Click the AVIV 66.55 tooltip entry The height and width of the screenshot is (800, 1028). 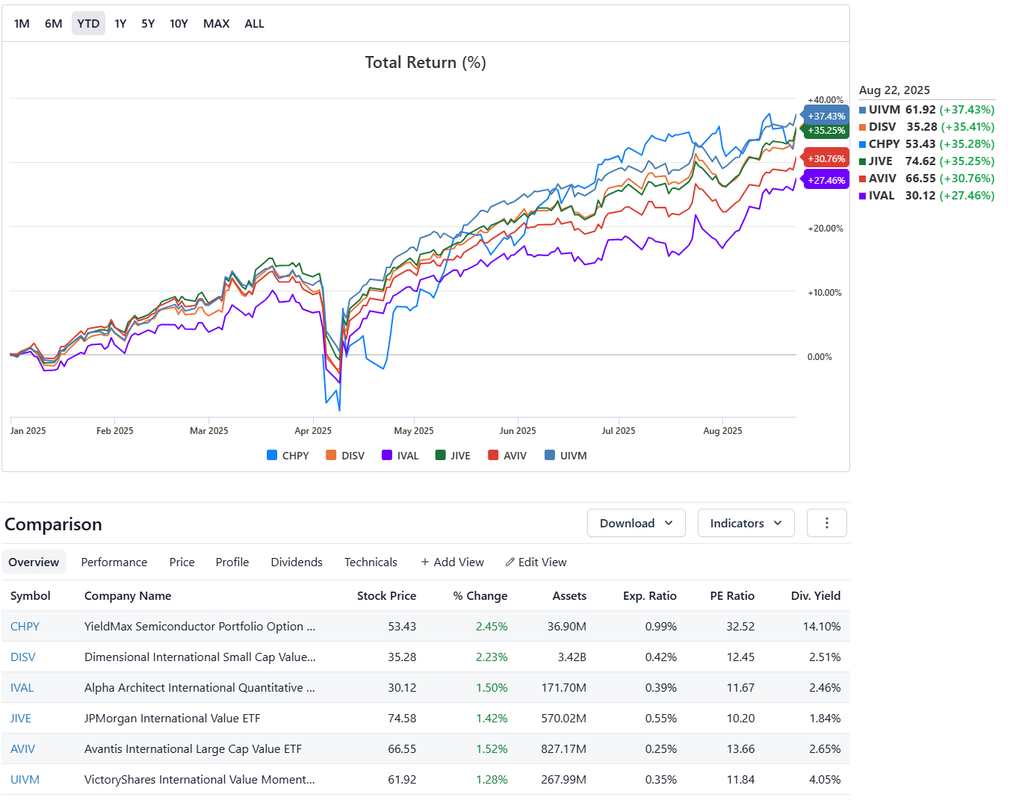pos(927,178)
